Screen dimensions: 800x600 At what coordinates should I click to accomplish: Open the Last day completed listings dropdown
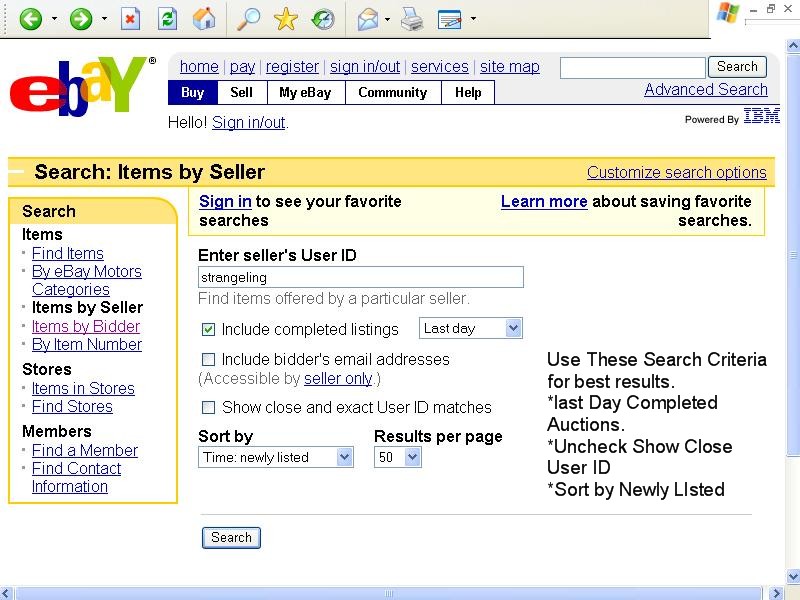click(470, 328)
